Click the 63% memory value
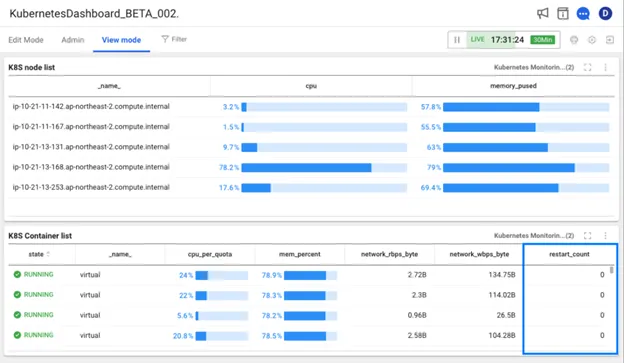624x363 pixels. click(x=434, y=147)
